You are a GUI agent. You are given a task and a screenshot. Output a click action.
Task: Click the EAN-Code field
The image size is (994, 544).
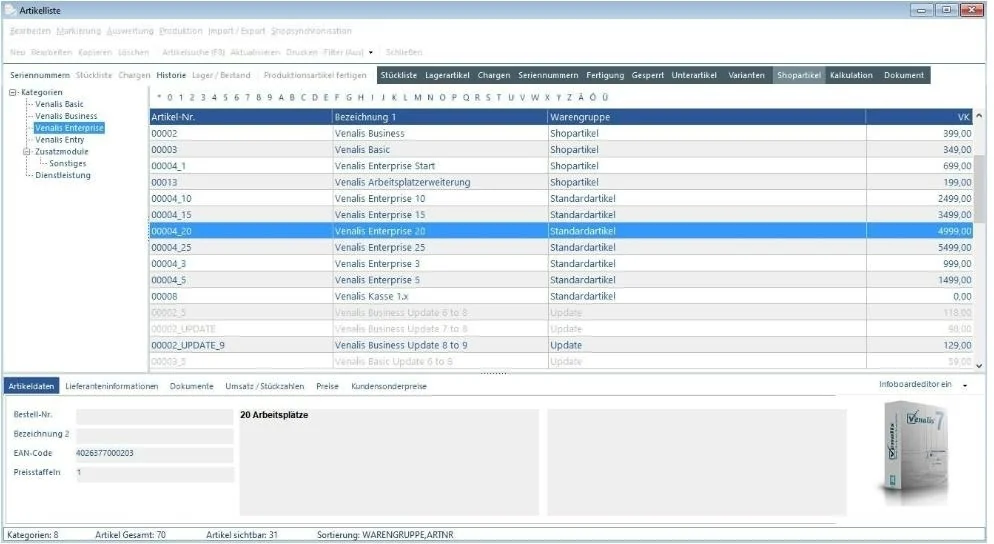point(155,454)
